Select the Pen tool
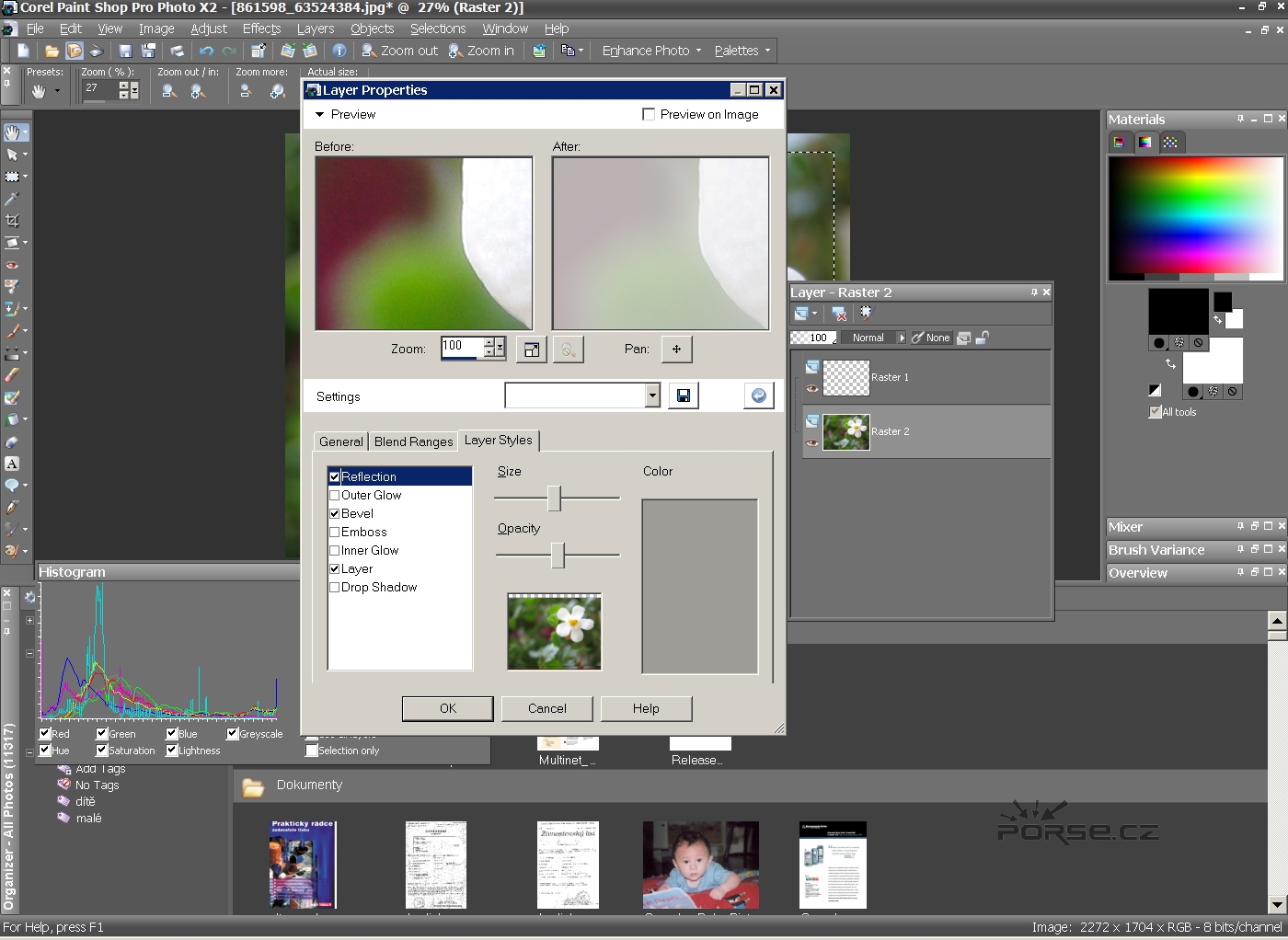This screenshot has height=940, width=1288. click(12, 508)
